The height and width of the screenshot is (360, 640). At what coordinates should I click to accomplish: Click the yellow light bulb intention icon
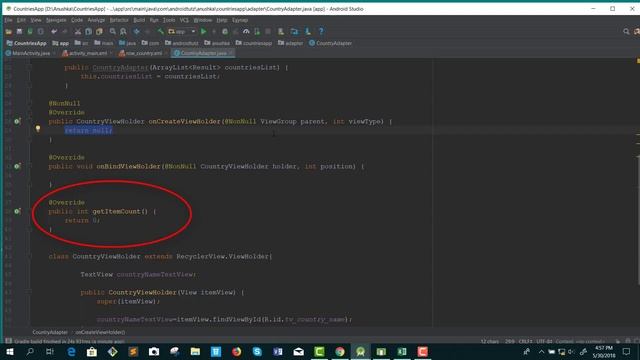(38, 129)
